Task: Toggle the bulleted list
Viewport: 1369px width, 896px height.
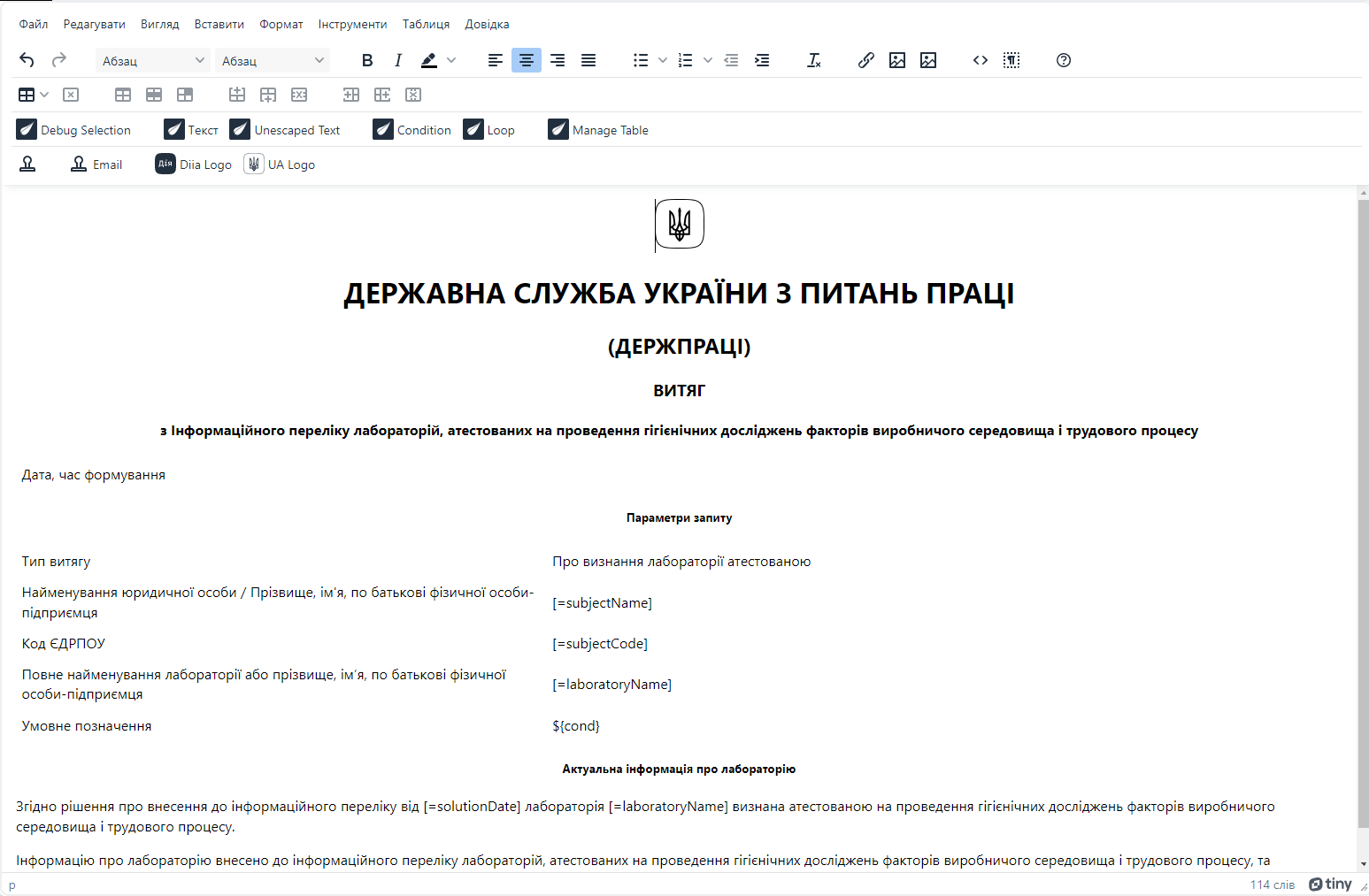Action: [x=641, y=60]
